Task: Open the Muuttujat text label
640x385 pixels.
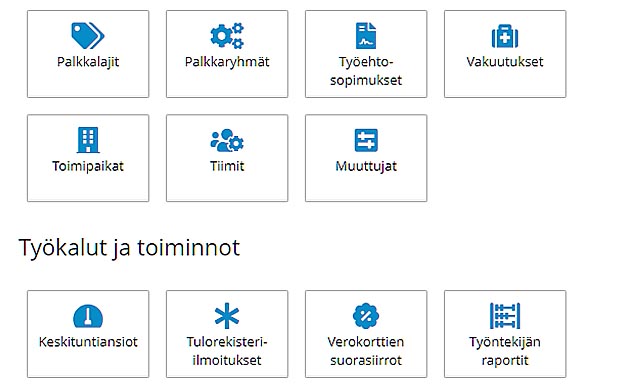Action: tap(366, 167)
